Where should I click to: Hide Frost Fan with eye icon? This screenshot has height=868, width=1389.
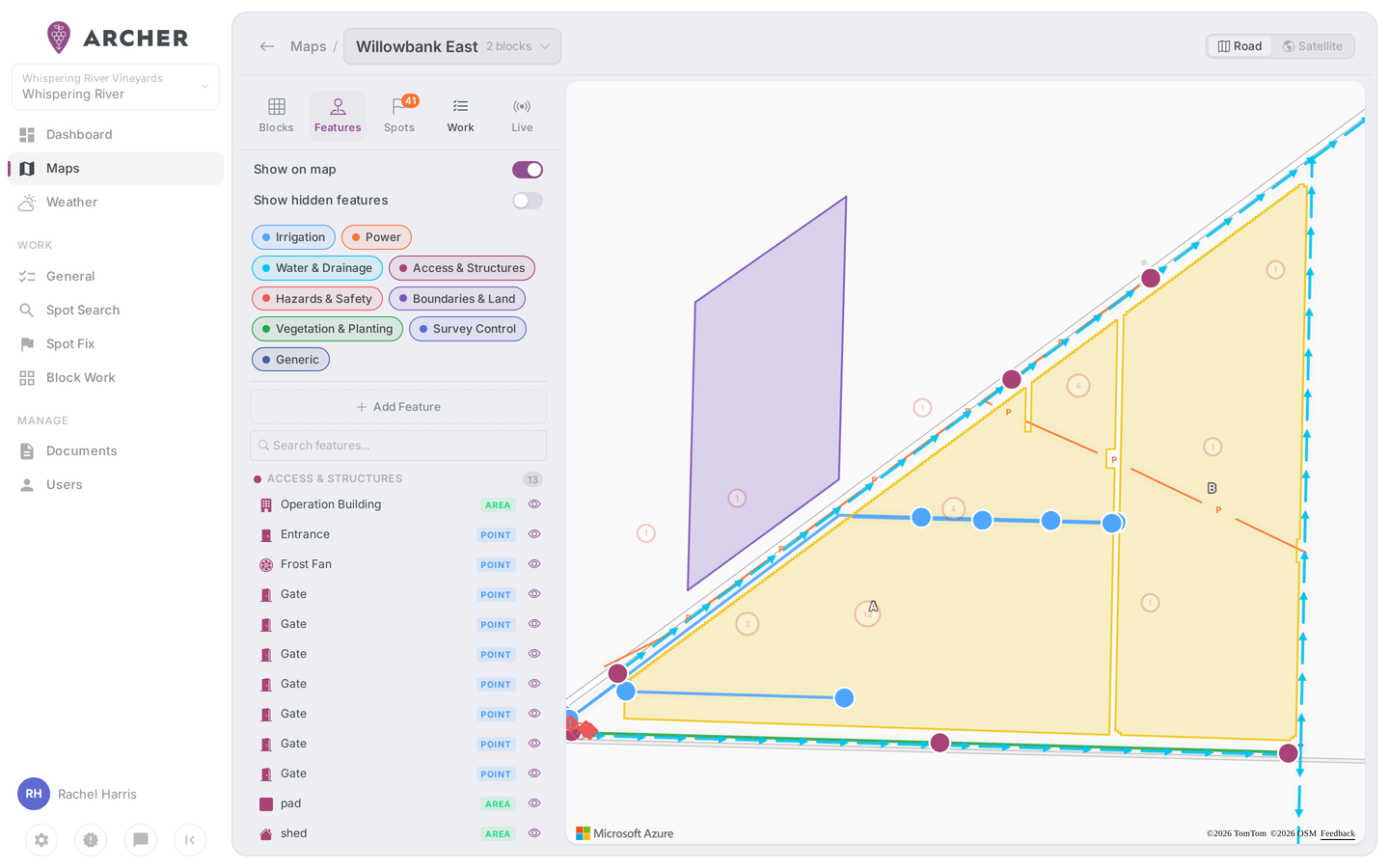(x=534, y=564)
